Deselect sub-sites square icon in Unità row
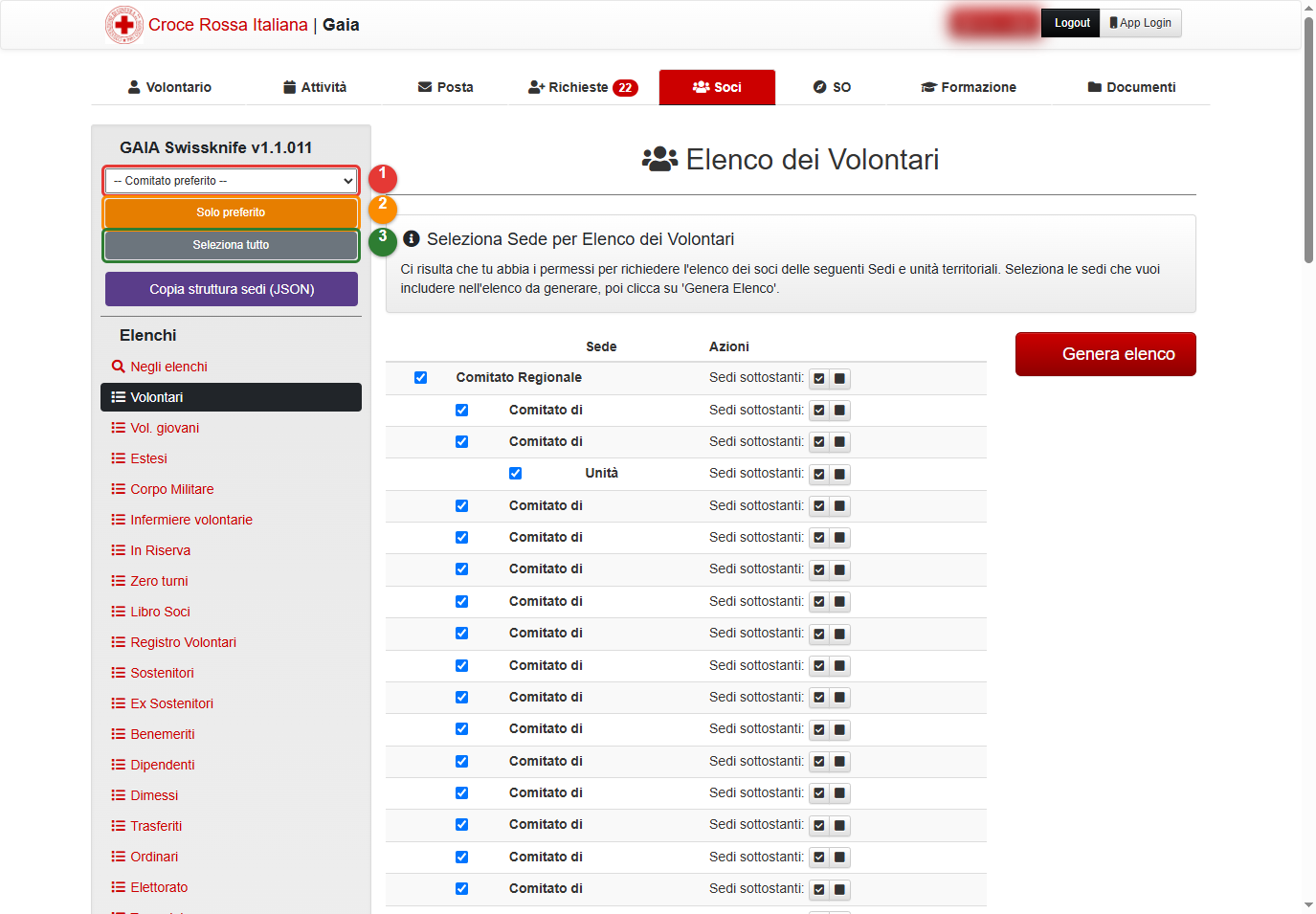Screen dimensions: 1316x914 click(x=839, y=475)
